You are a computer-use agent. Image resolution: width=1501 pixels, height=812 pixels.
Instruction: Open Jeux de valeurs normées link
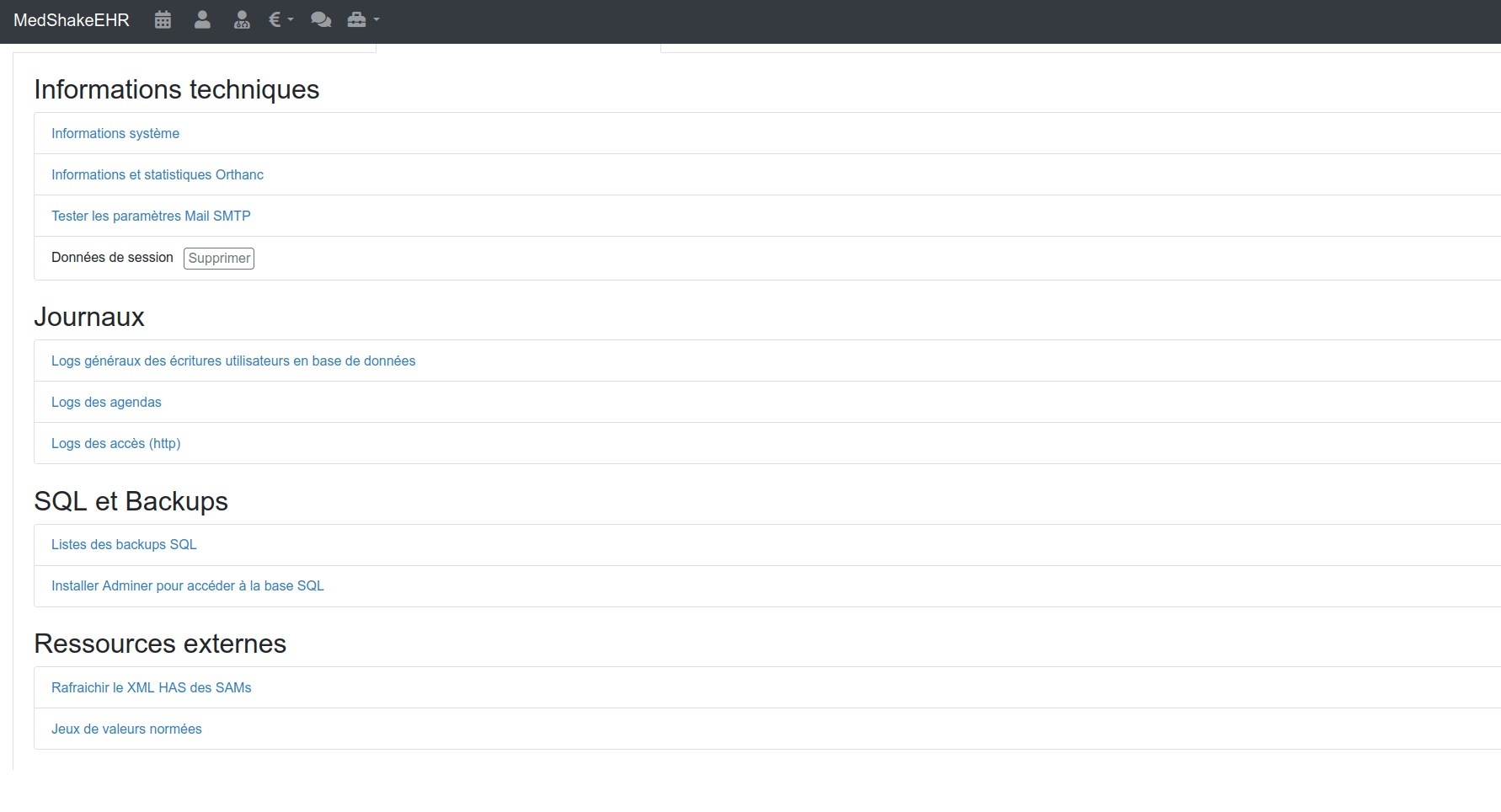point(126,729)
